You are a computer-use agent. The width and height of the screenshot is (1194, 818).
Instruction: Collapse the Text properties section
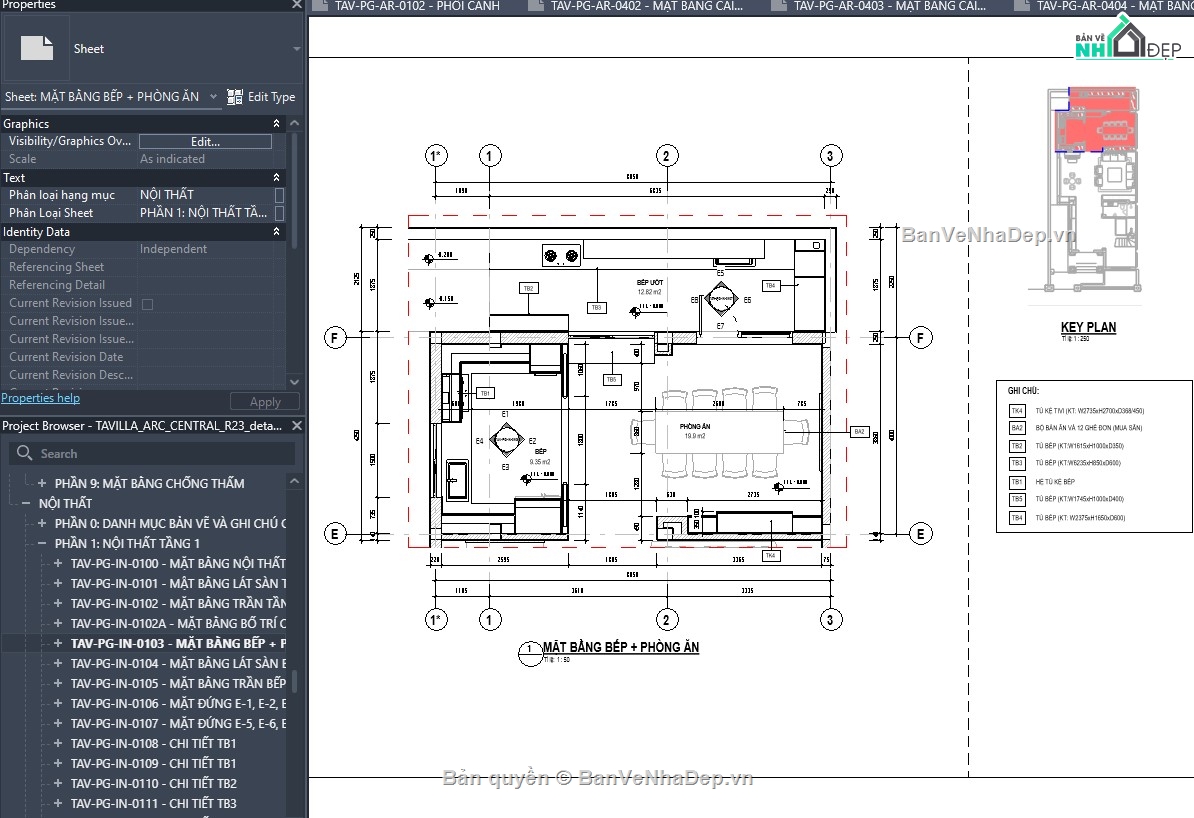(276, 177)
